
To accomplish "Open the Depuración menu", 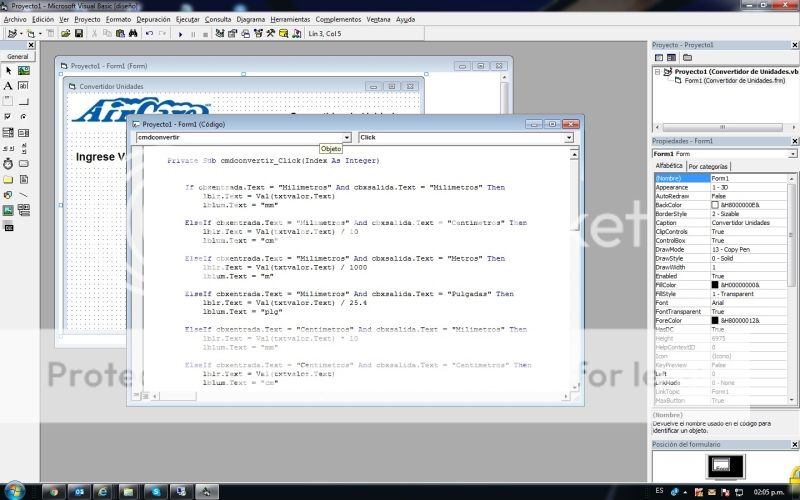I will tap(153, 19).
